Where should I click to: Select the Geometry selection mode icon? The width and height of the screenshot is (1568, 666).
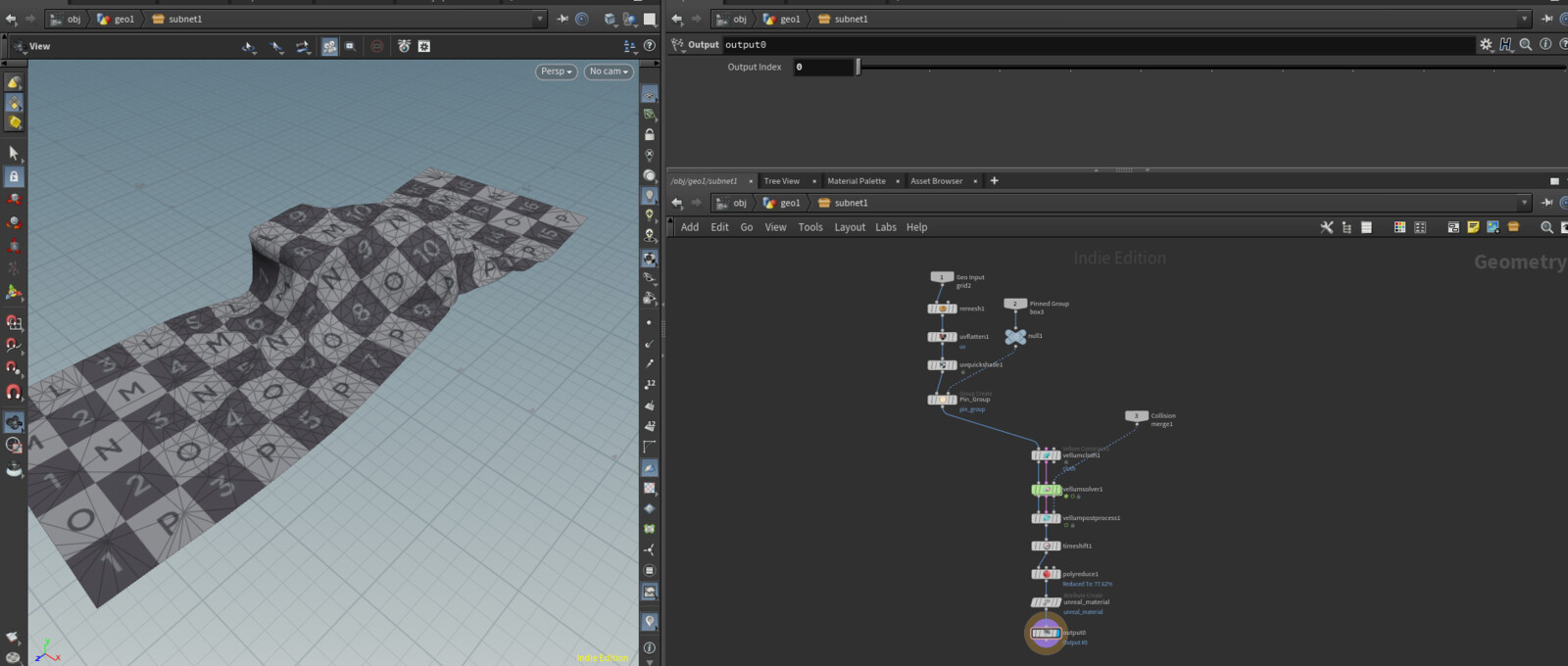pyautogui.click(x=14, y=103)
